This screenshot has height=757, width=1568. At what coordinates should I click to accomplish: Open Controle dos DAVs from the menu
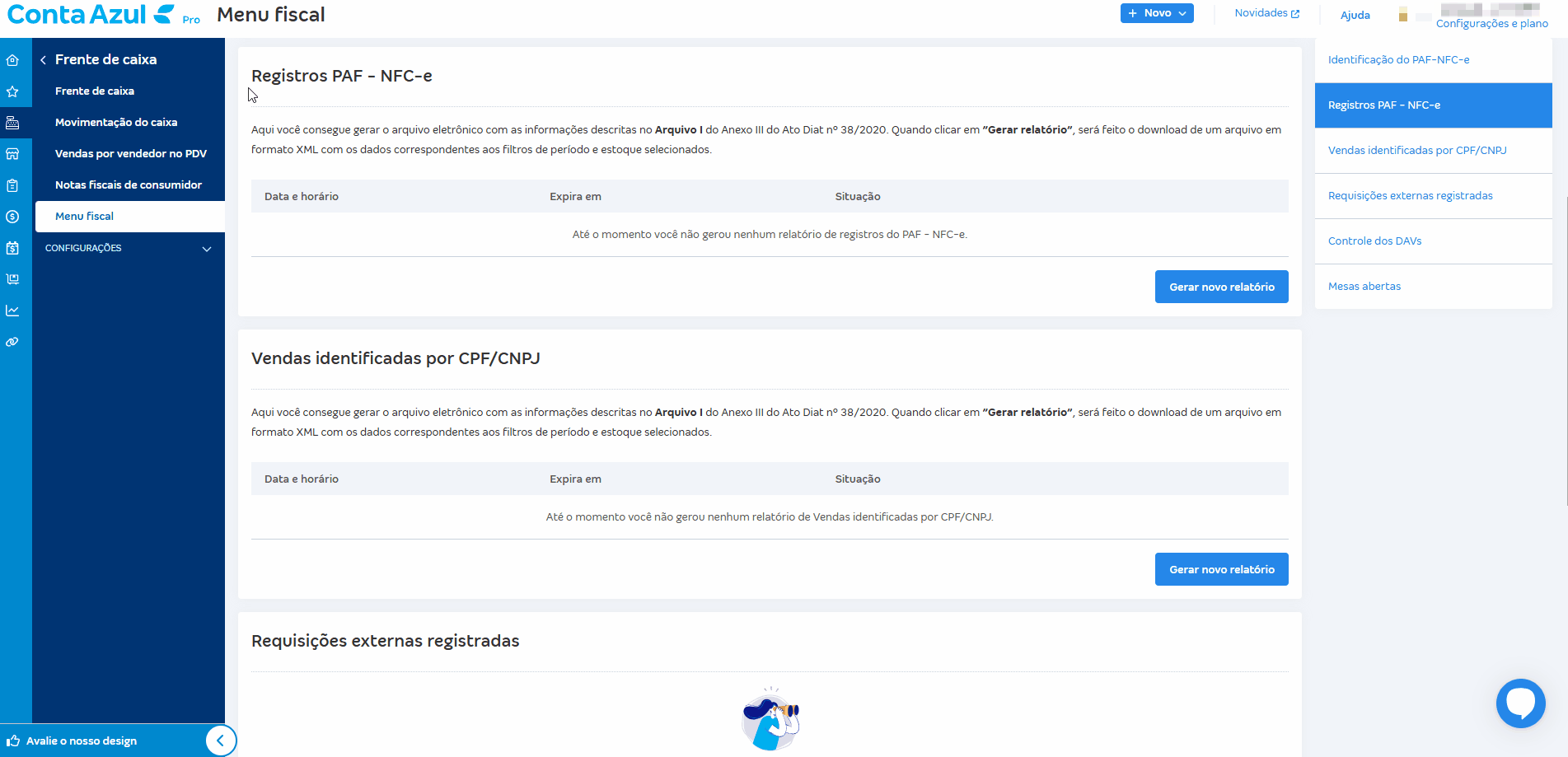click(1374, 241)
